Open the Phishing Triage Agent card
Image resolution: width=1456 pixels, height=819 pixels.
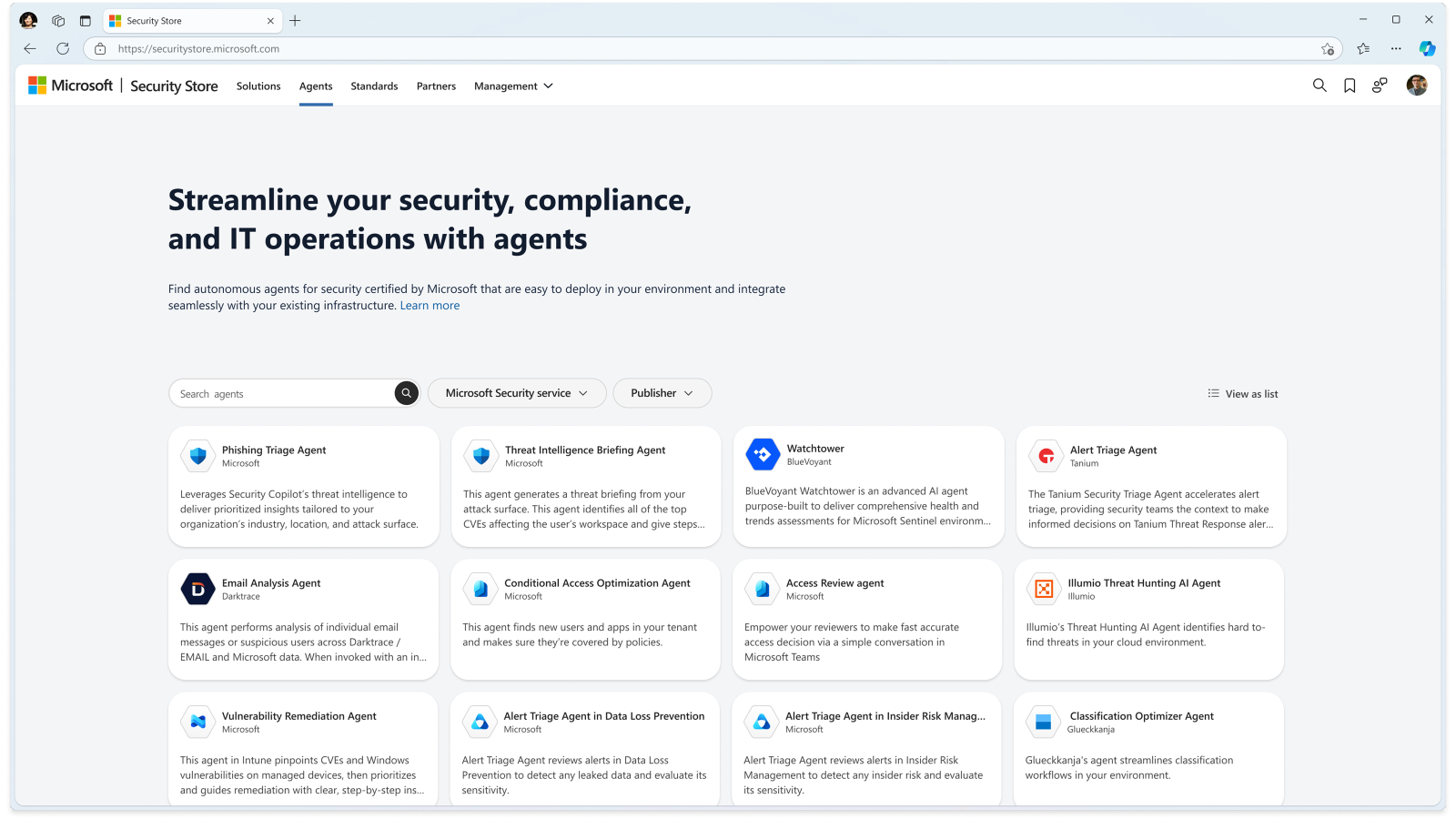coord(303,486)
